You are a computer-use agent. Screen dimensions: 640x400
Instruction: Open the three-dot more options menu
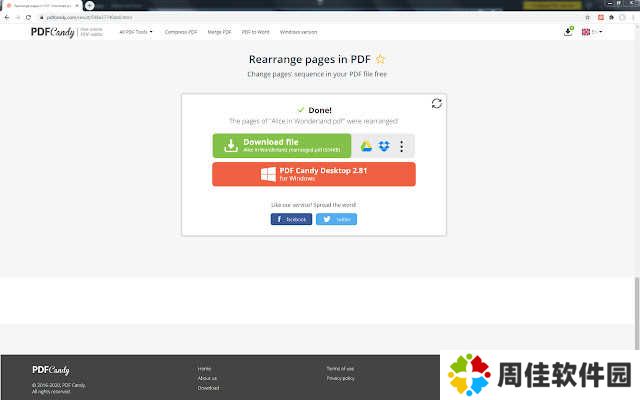tap(401, 146)
